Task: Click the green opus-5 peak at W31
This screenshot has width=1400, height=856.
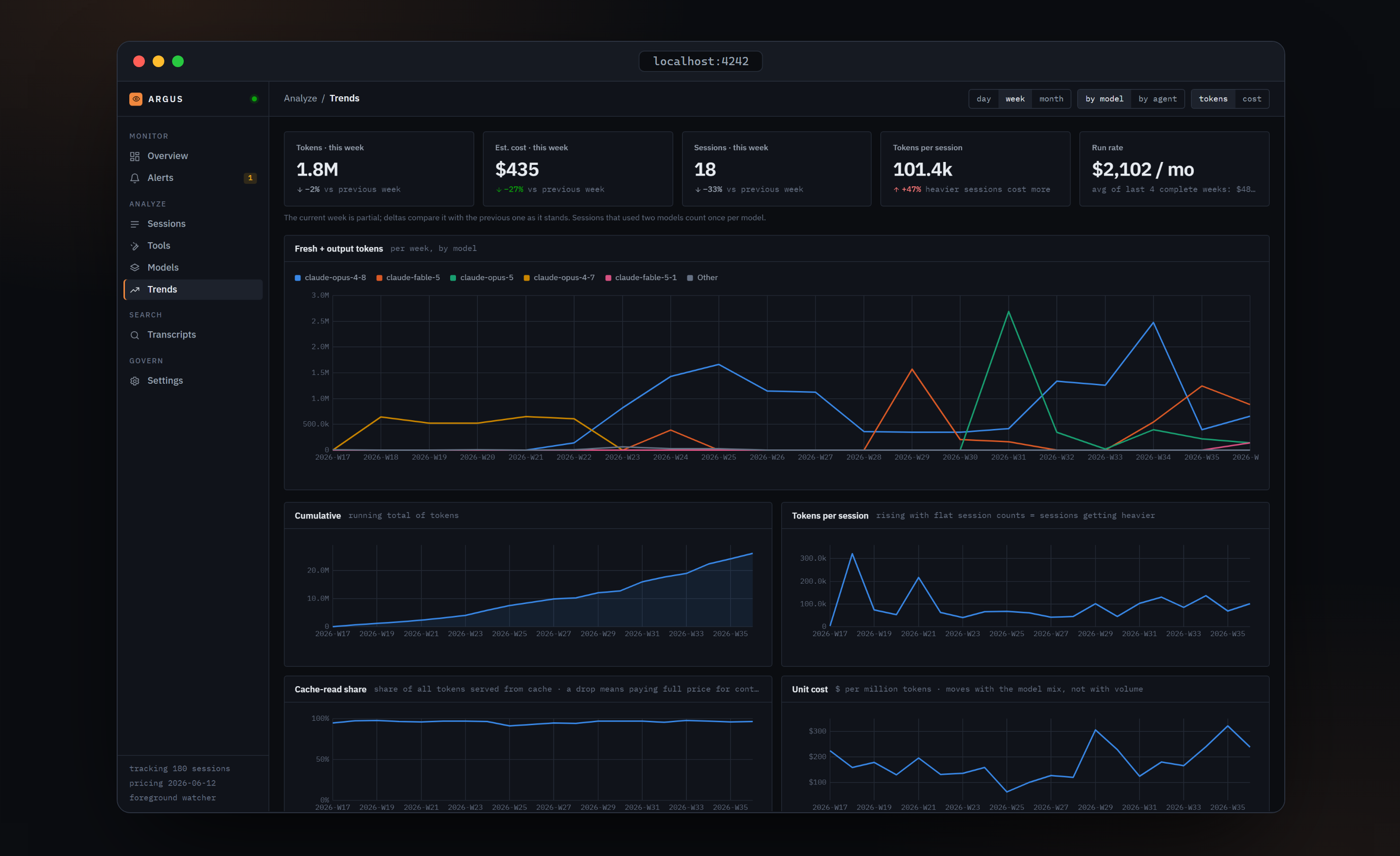Action: click(1009, 311)
